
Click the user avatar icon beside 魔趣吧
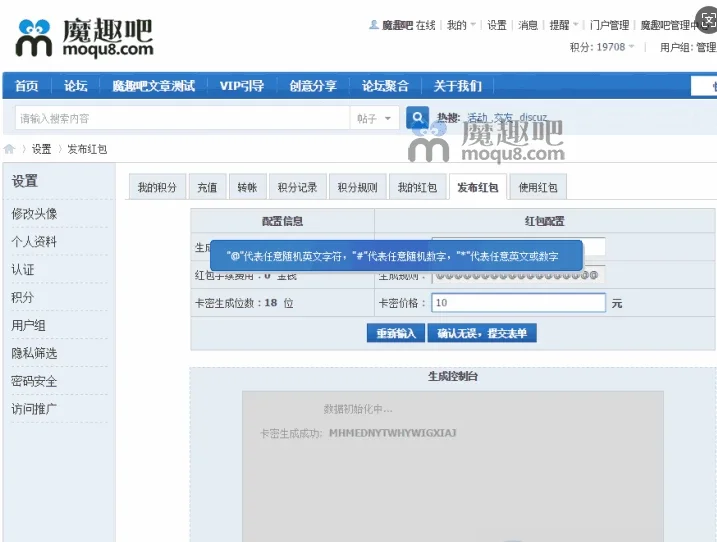pyautogui.click(x=374, y=25)
